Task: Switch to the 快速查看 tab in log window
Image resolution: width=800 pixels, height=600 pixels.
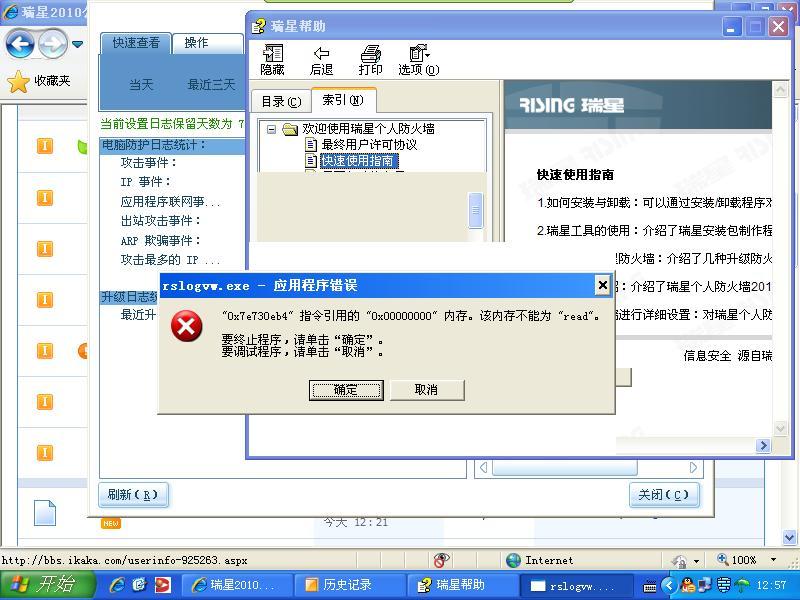Action: [x=136, y=43]
